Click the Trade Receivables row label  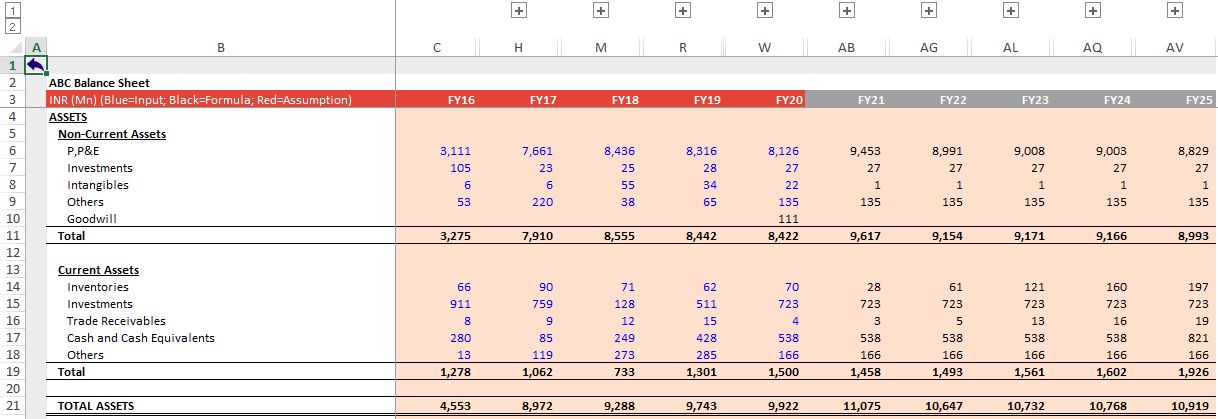pyautogui.click(x=116, y=321)
